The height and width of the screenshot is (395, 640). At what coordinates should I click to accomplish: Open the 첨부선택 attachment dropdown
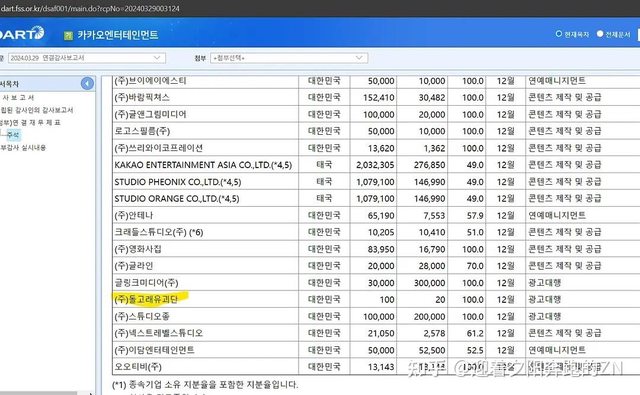click(289, 58)
